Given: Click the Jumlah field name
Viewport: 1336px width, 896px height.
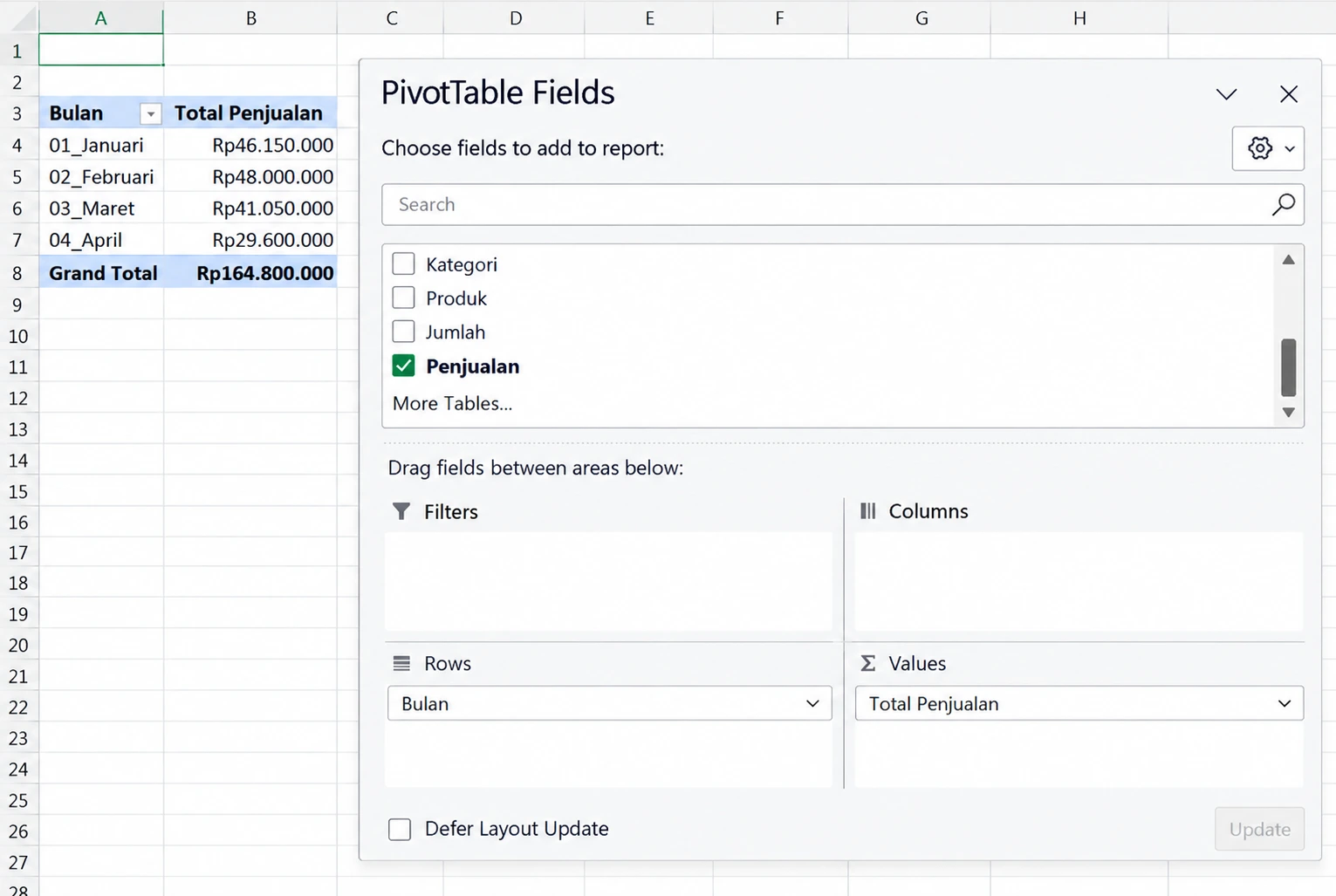Looking at the screenshot, I should point(456,332).
